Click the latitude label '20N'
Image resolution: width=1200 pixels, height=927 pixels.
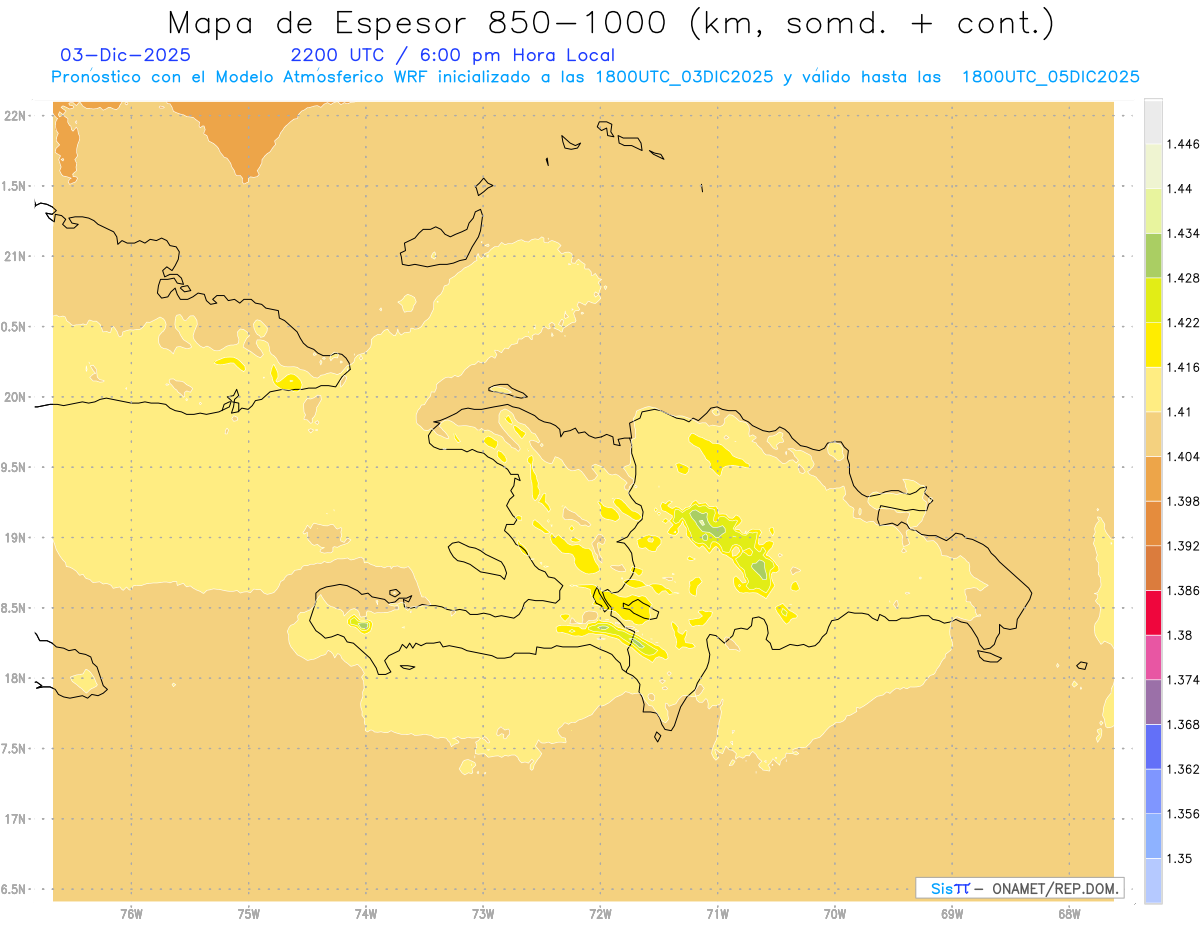(x=15, y=397)
